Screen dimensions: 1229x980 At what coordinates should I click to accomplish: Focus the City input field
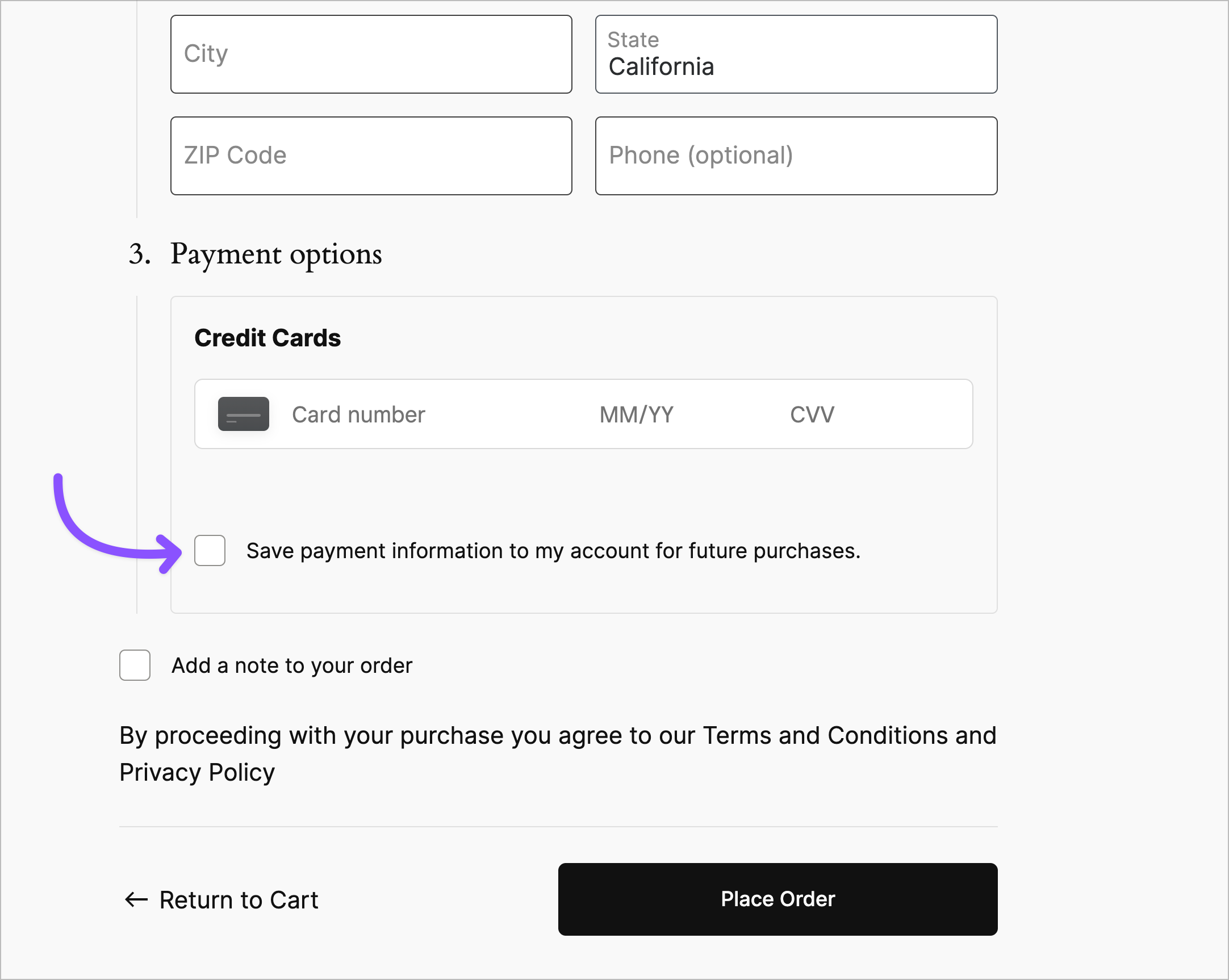[370, 54]
